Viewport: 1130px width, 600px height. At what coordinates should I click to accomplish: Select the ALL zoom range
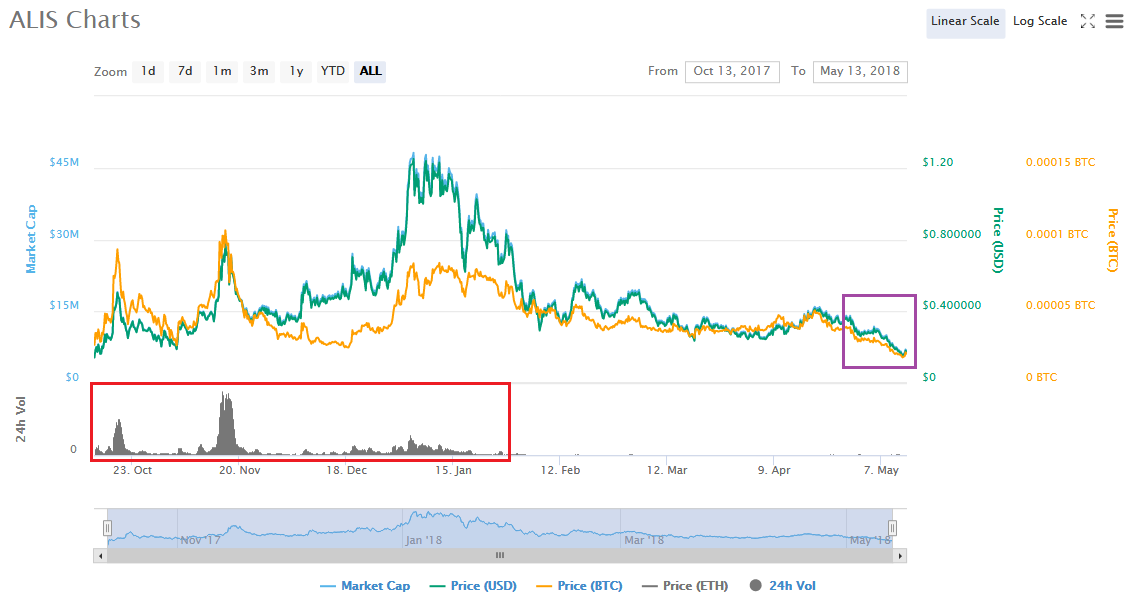370,71
